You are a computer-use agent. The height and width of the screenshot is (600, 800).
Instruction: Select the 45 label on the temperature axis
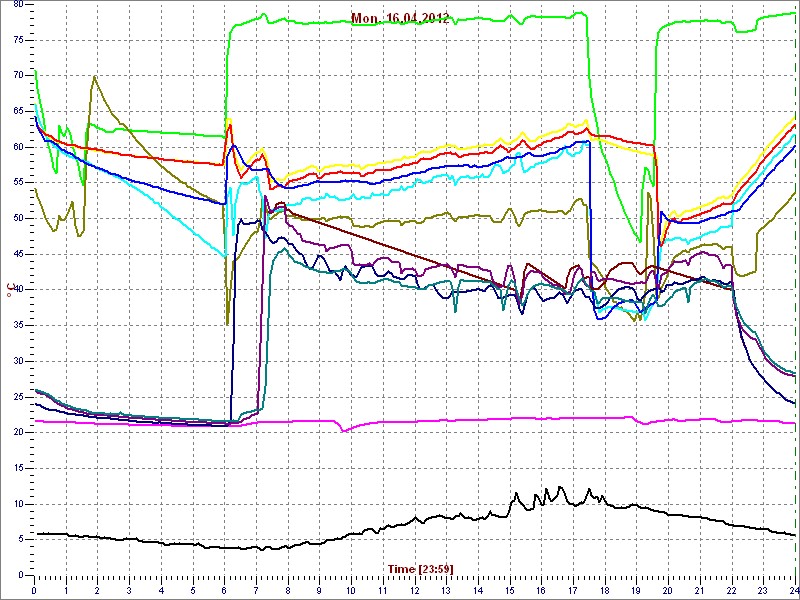click(x=18, y=254)
